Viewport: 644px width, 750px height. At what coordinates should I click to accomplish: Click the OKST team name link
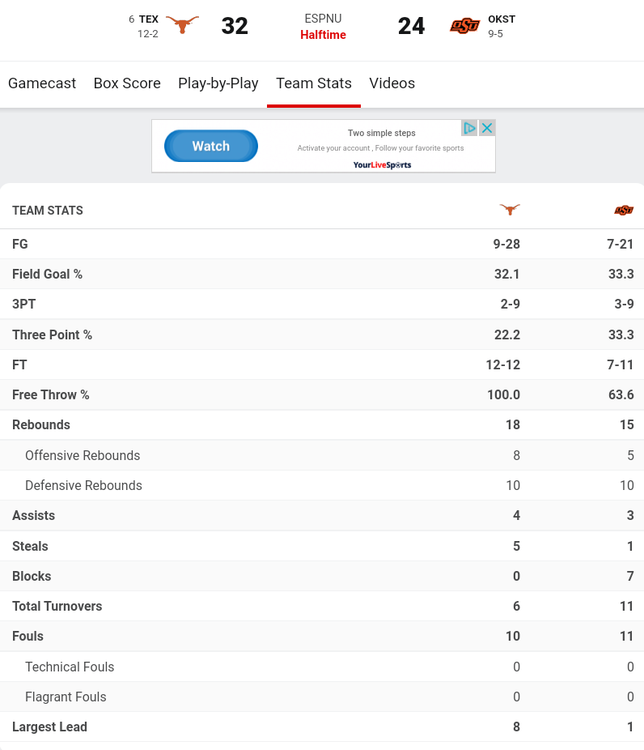tap(502, 19)
